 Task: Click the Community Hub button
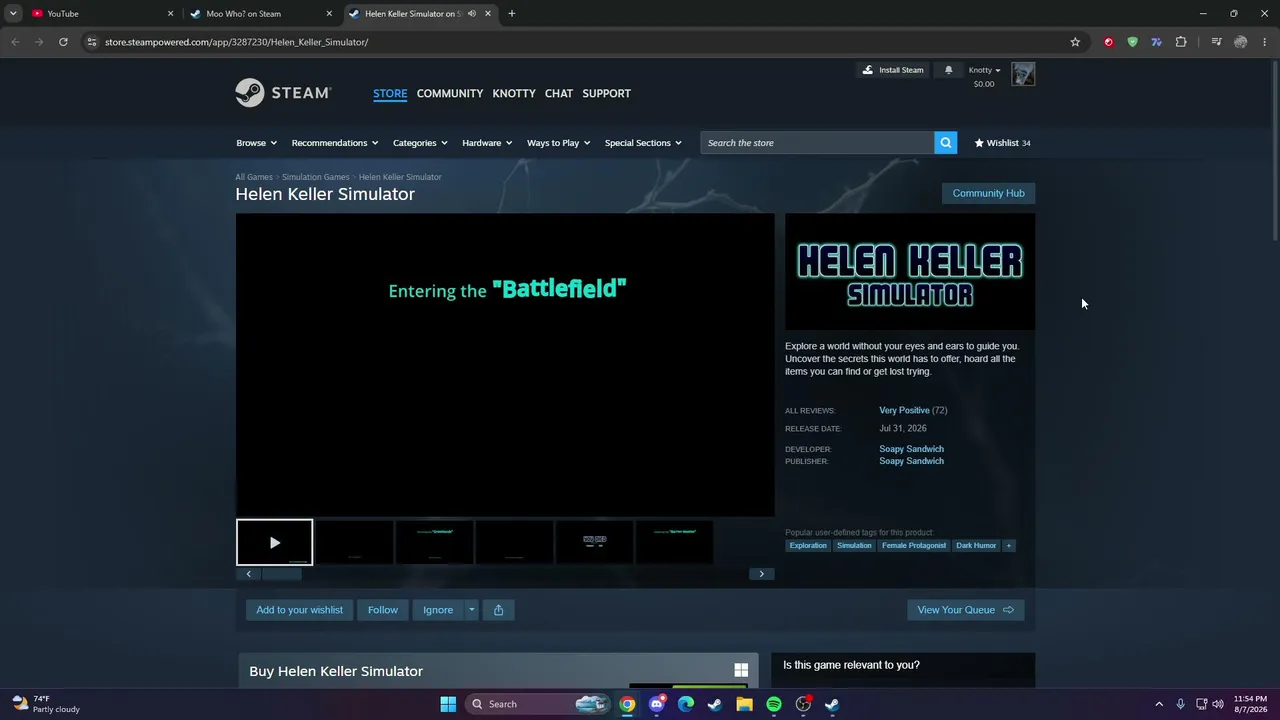point(989,193)
